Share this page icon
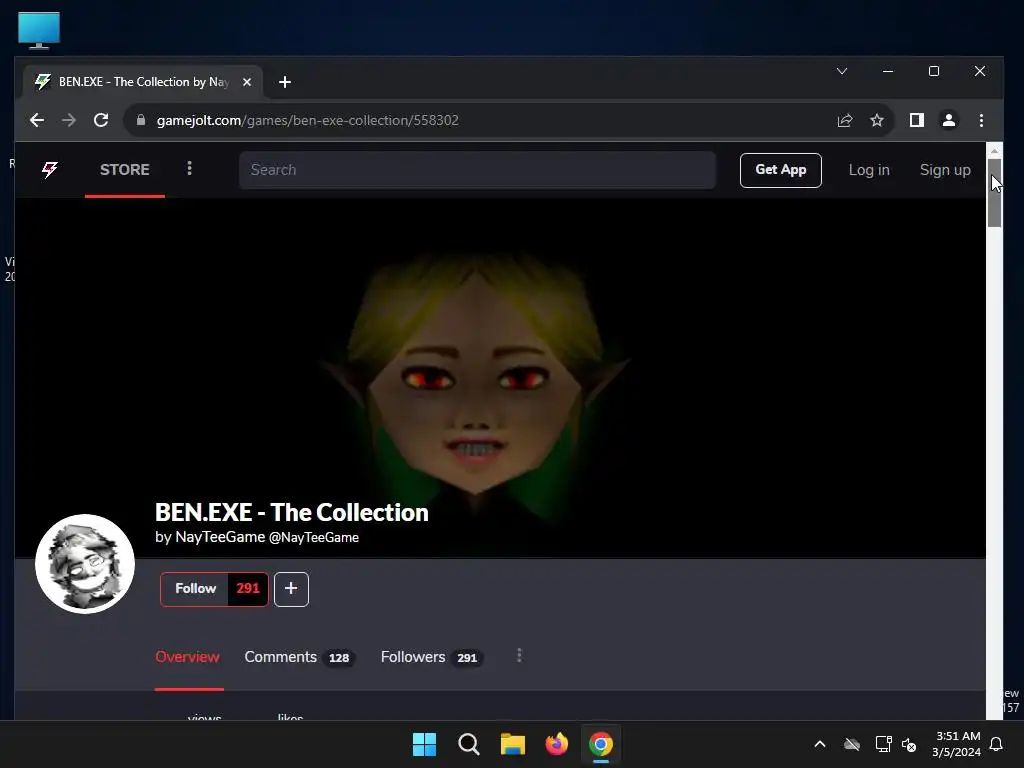This screenshot has width=1024, height=768. 845,120
